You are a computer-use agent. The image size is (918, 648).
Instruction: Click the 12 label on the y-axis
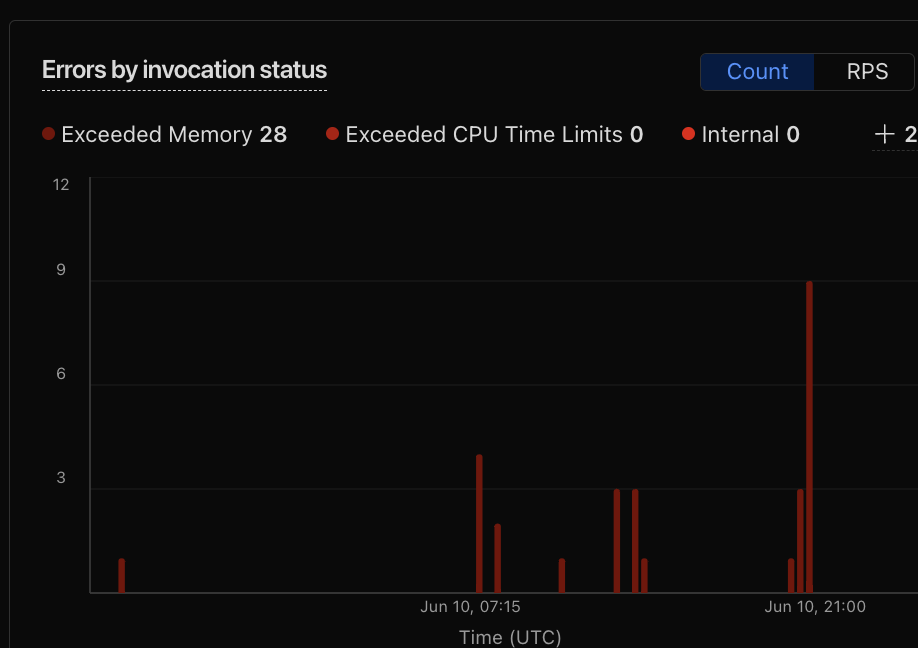(61, 185)
